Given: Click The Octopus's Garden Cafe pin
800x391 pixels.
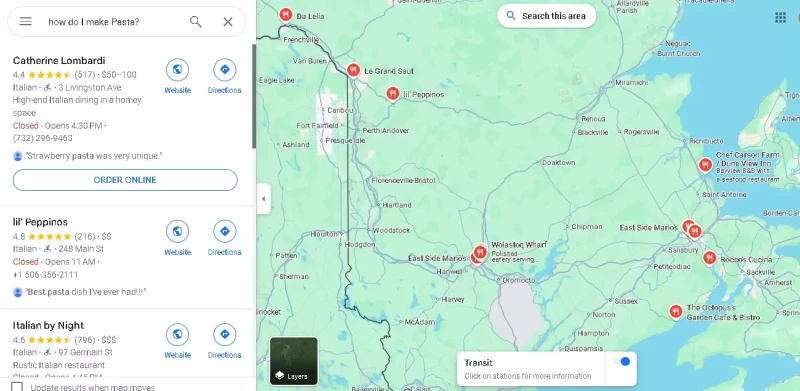Looking at the screenshot, I should point(676,311).
